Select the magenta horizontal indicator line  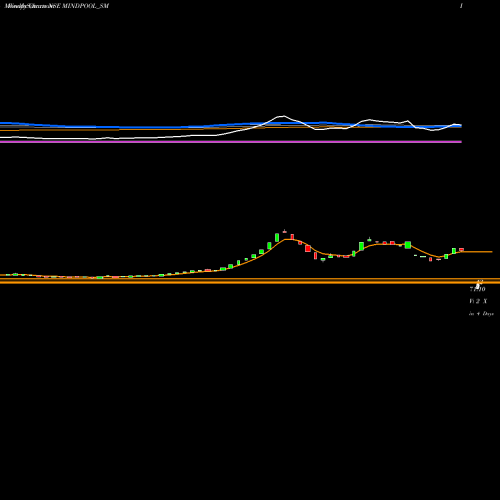point(231,142)
